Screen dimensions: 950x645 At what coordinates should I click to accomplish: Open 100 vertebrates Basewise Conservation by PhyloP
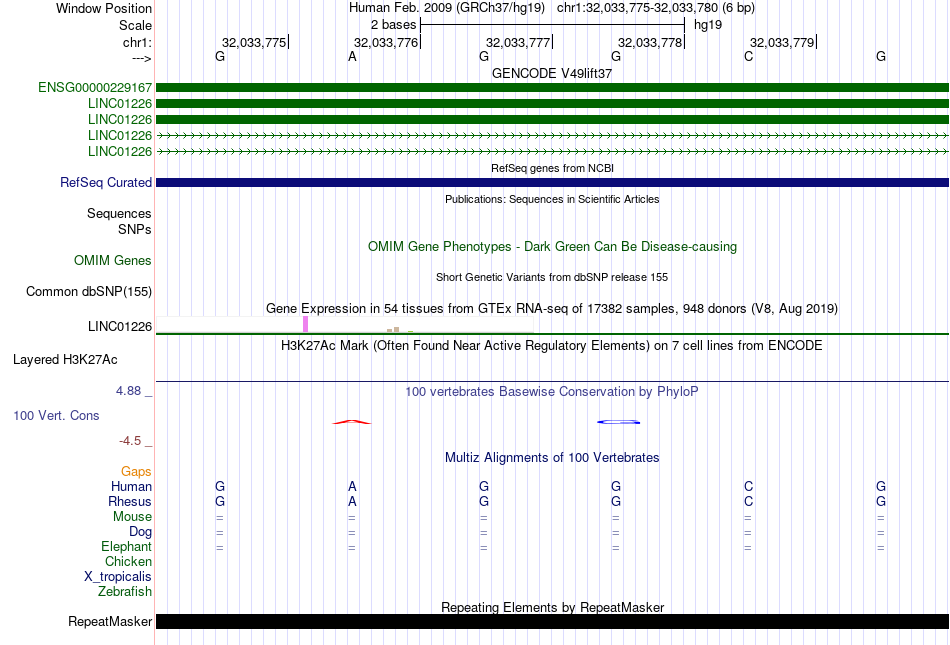[552, 392]
